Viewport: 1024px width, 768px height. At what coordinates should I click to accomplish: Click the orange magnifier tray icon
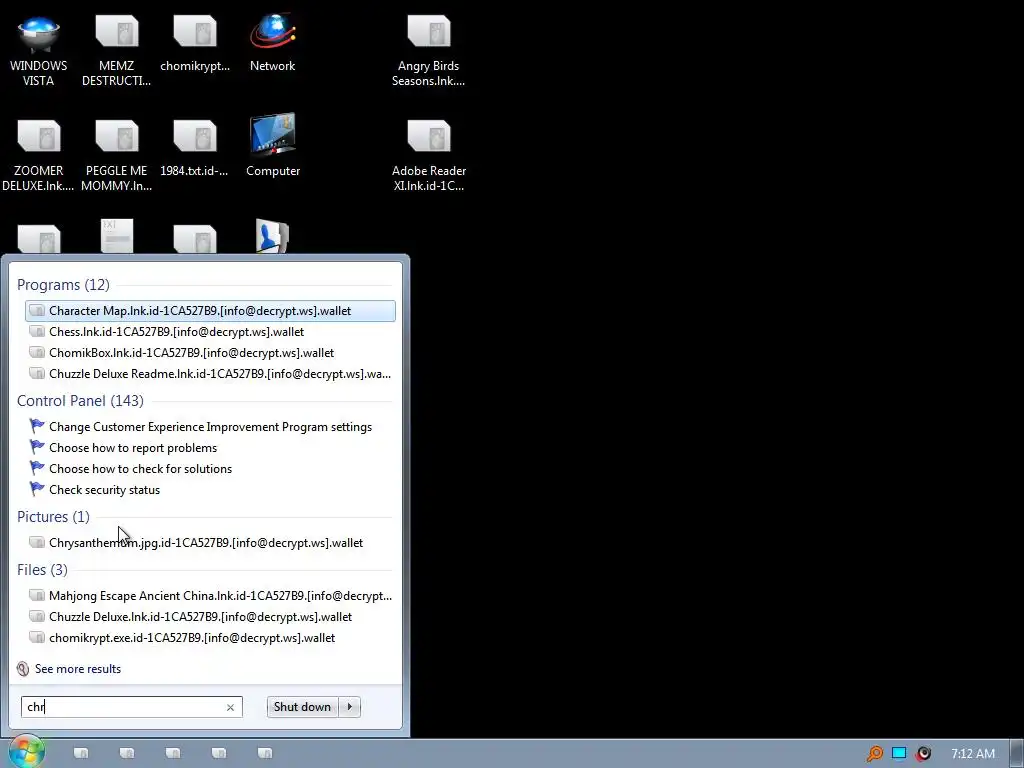coord(874,754)
